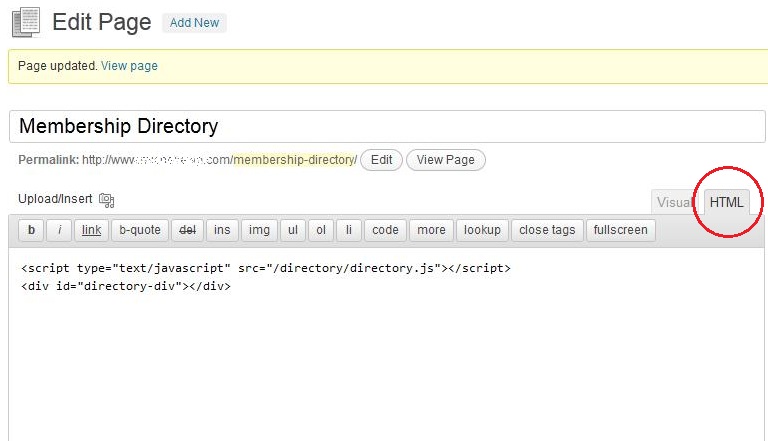This screenshot has height=441, width=768.
Task: Click the close tags button
Action: pyautogui.click(x=547, y=230)
